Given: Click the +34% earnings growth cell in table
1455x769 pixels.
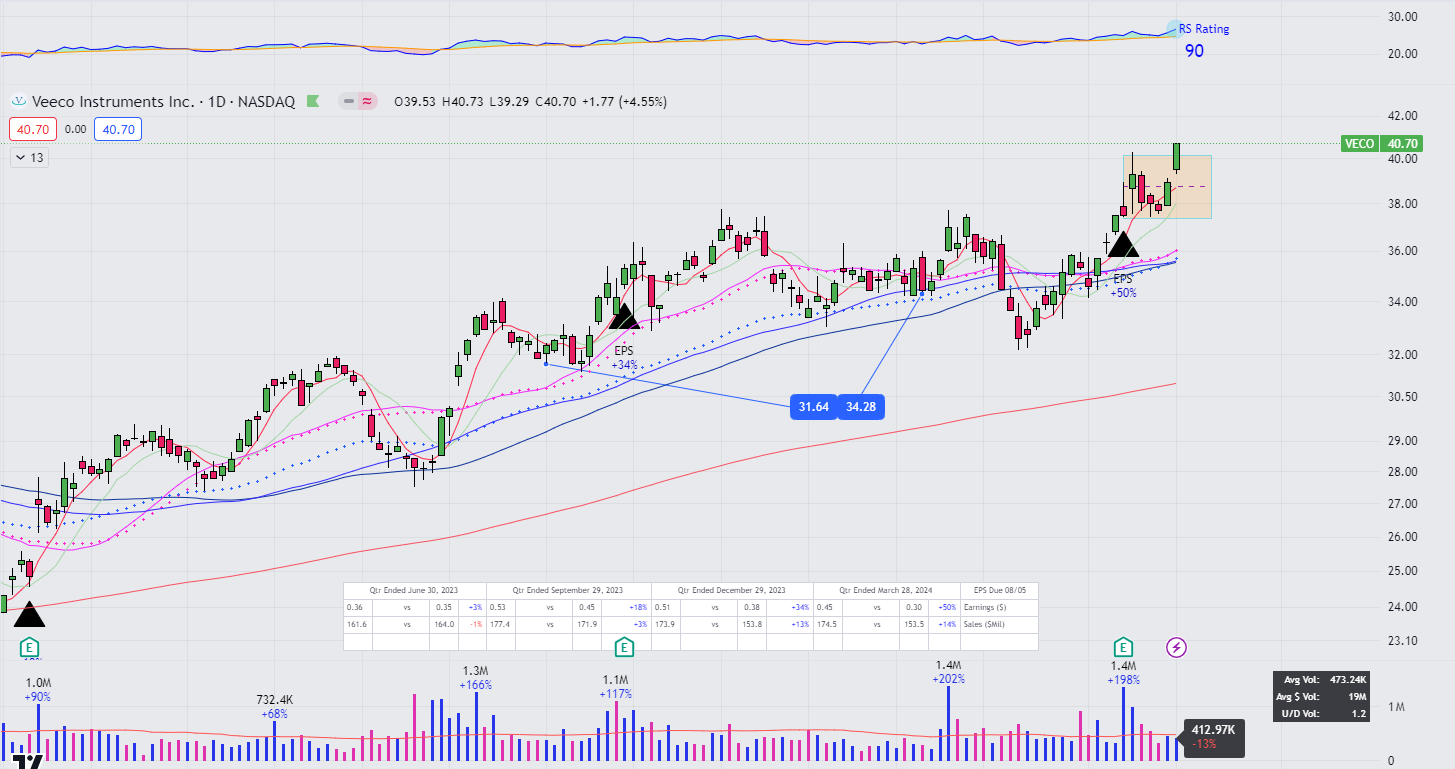Looking at the screenshot, I should [x=799, y=607].
